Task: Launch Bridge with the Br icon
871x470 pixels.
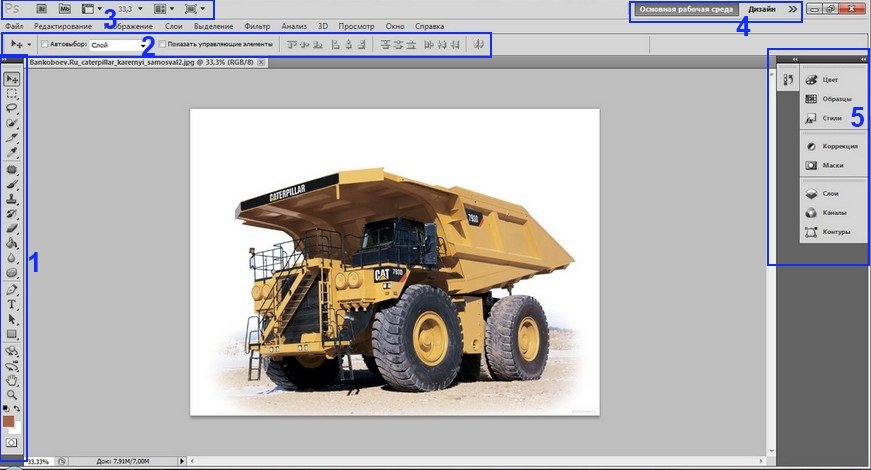Action: pos(42,8)
